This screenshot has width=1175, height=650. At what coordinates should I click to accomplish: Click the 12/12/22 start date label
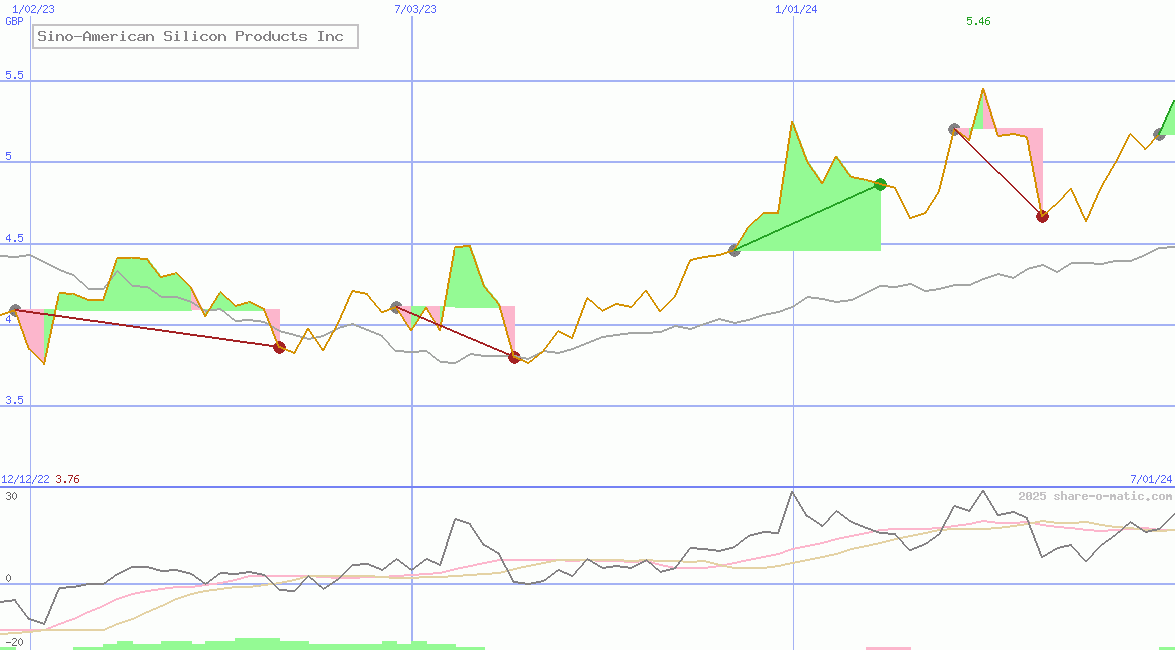25,480
